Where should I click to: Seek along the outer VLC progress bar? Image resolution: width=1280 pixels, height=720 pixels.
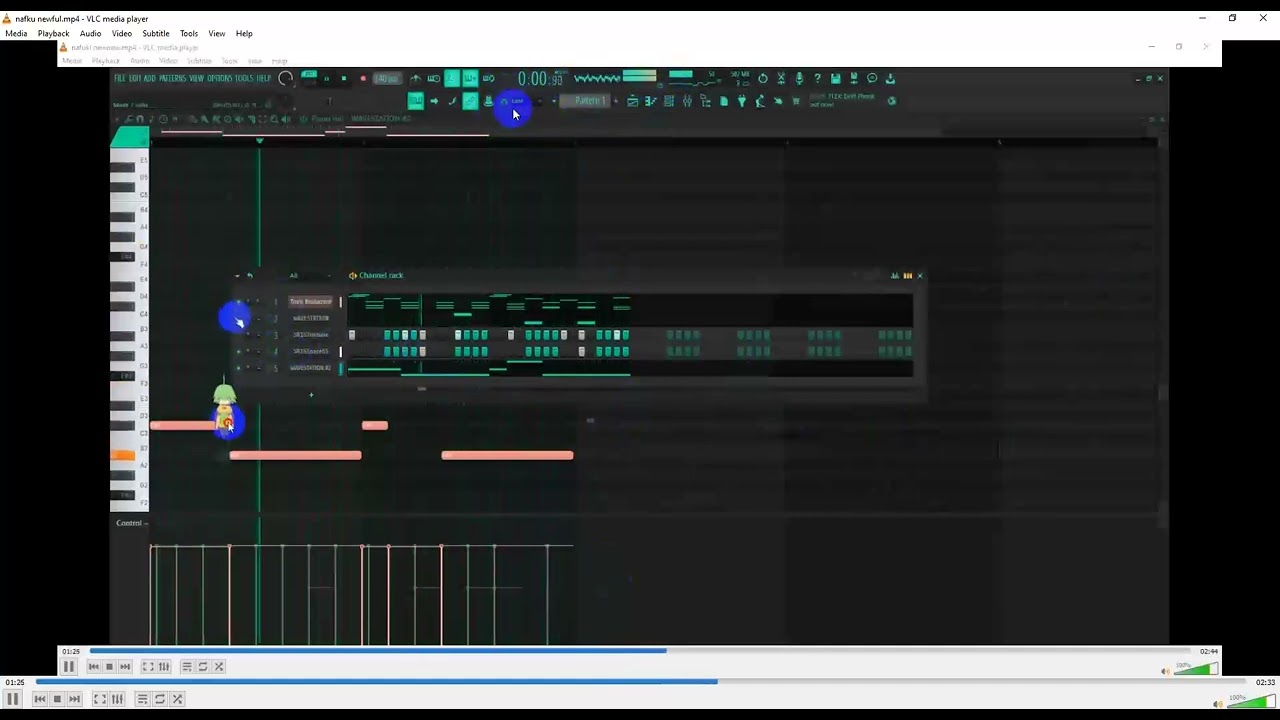pos(643,682)
